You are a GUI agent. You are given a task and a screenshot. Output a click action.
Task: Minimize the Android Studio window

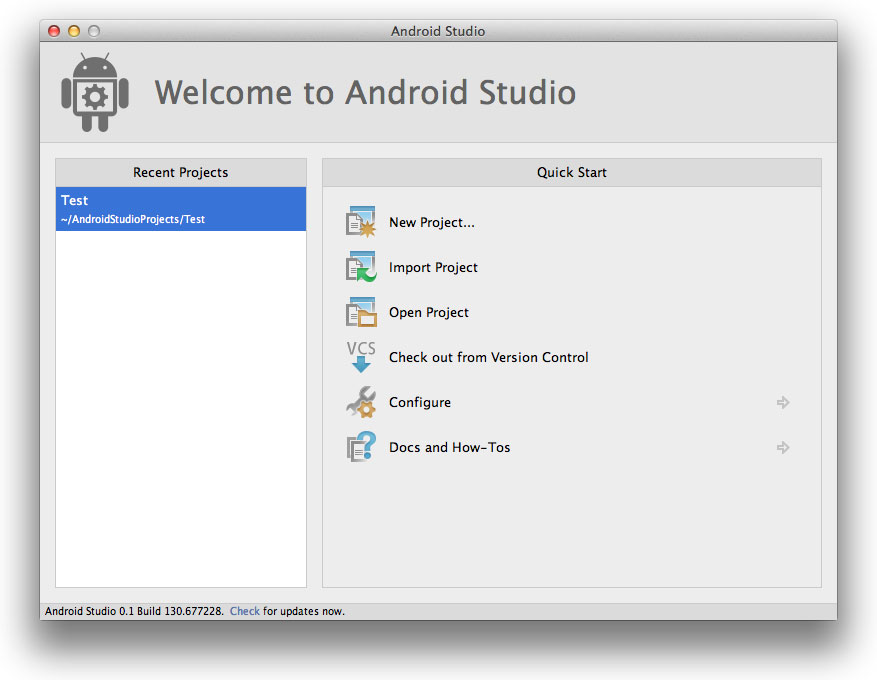click(74, 31)
